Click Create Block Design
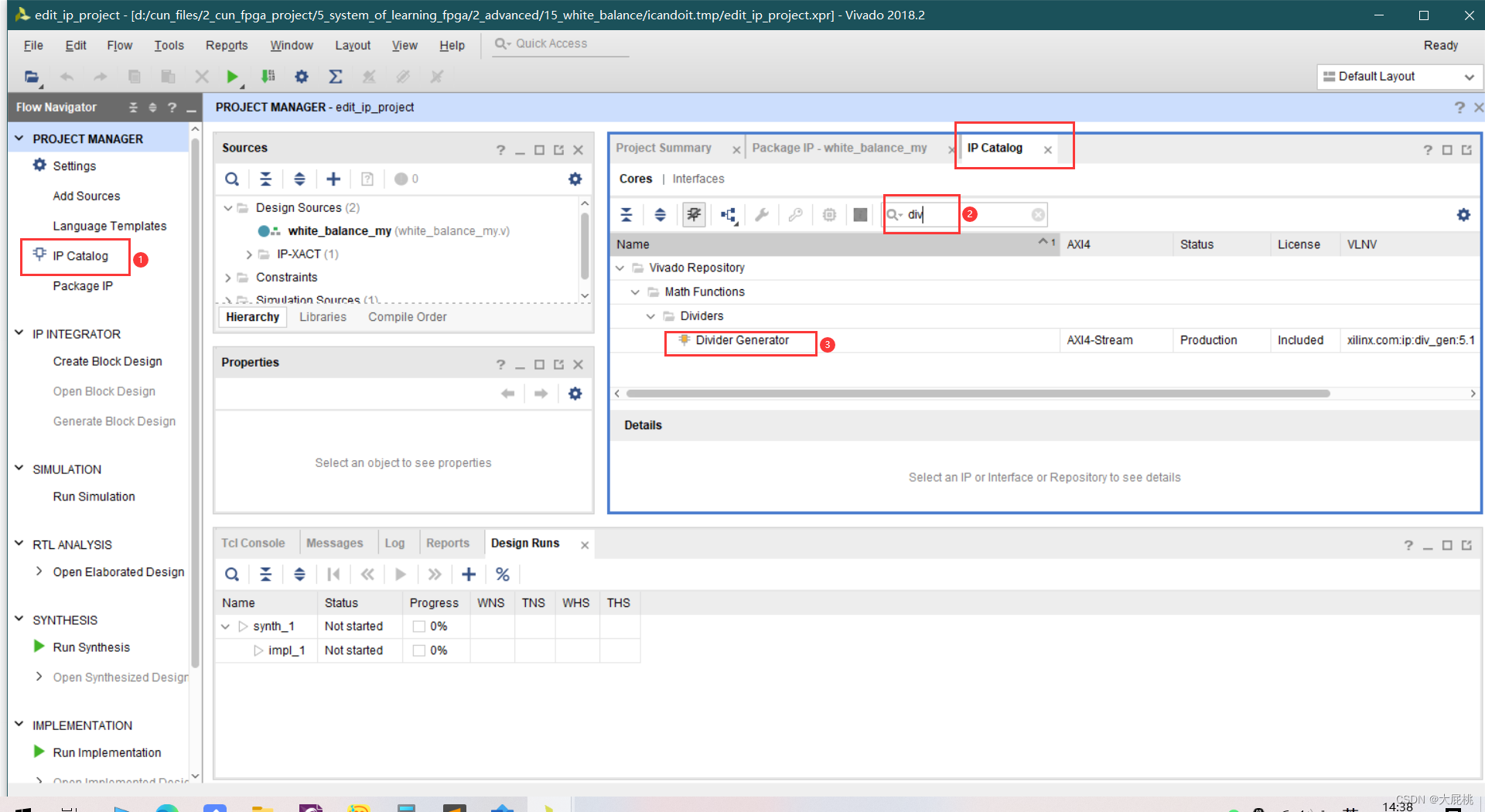1485x812 pixels. [108, 361]
